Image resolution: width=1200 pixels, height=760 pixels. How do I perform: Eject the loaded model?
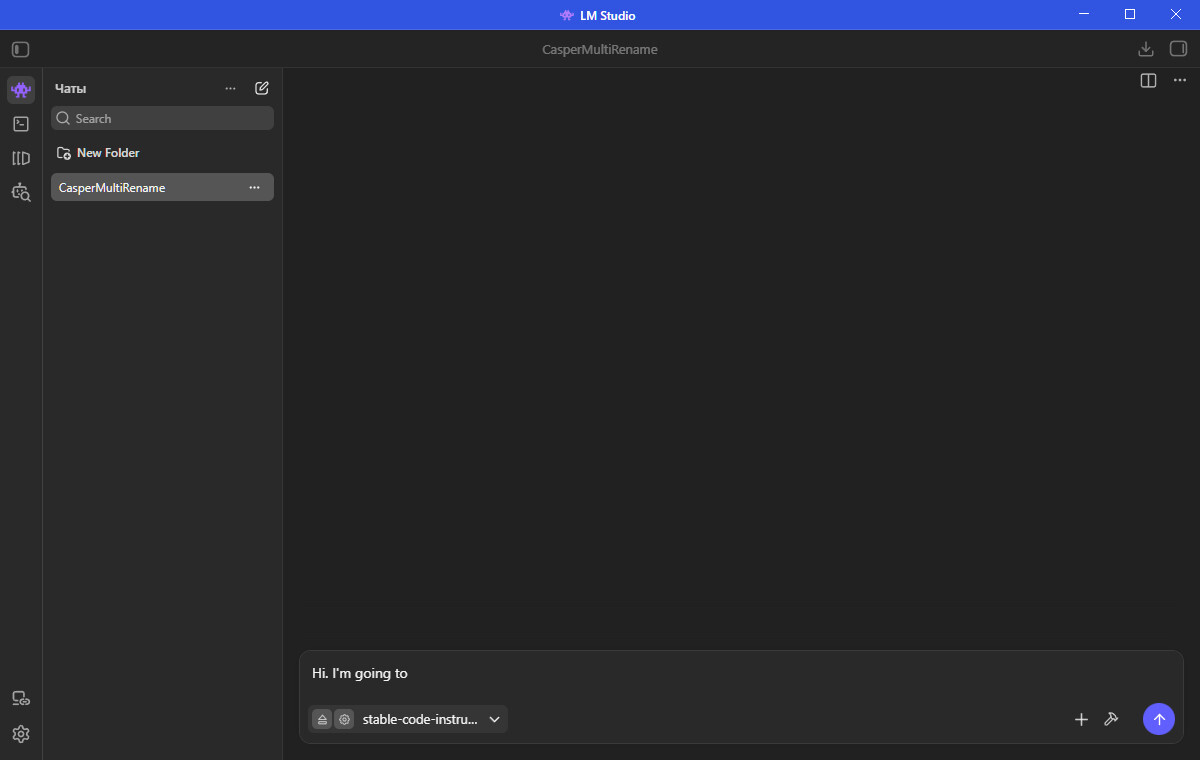point(322,719)
